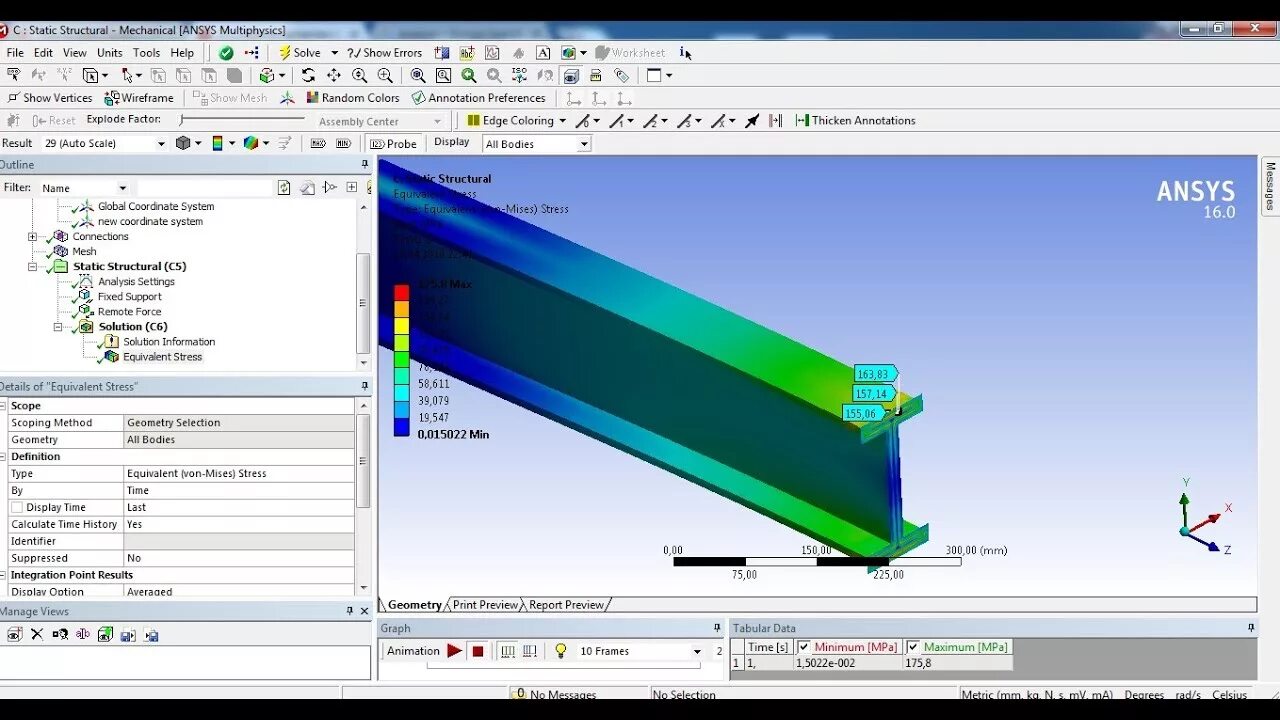
Task: Open the Tools menu
Action: point(146,53)
